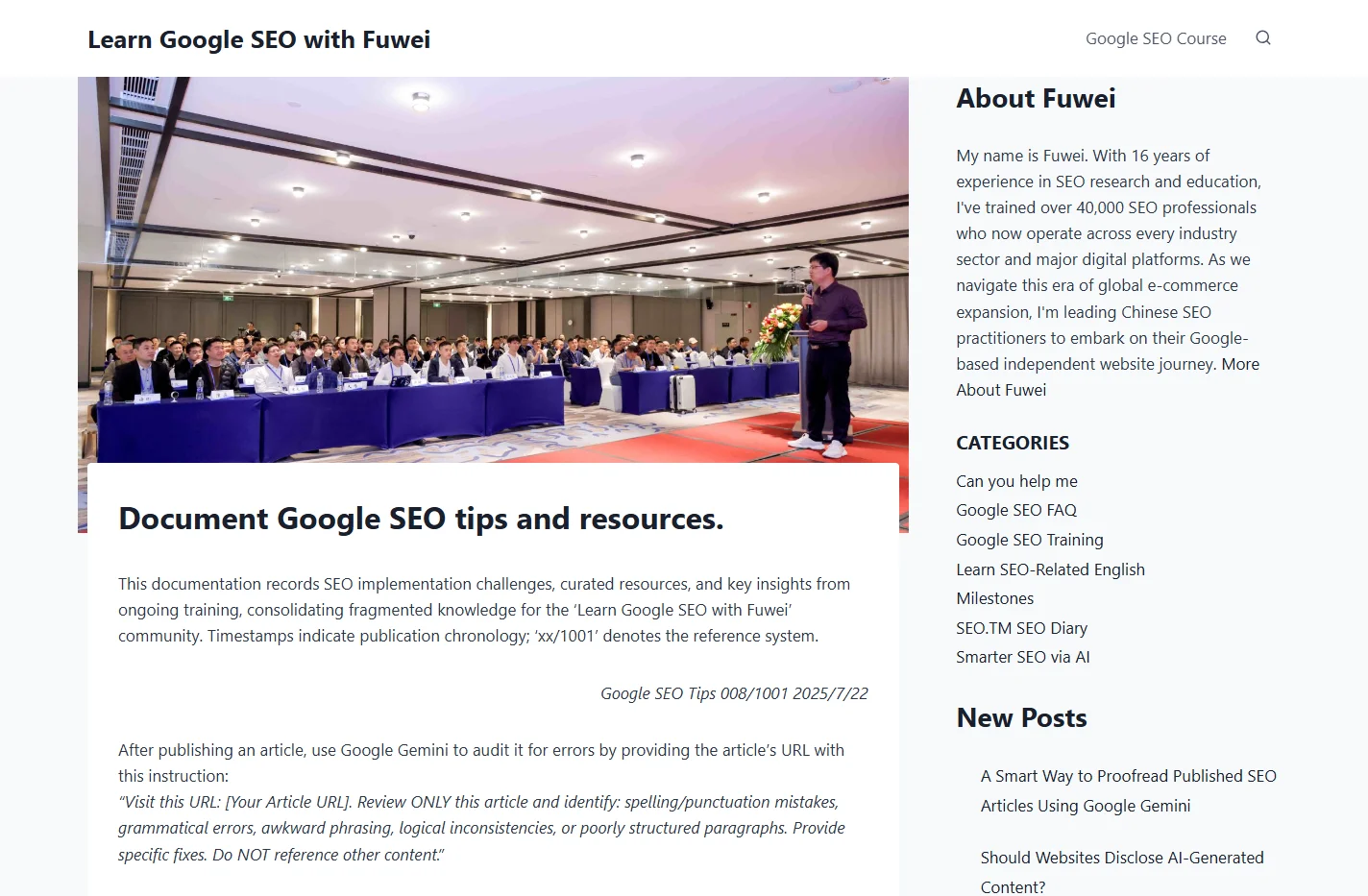The image size is (1368, 896).
Task: Open the conference room hero photo
Action: tap(493, 269)
